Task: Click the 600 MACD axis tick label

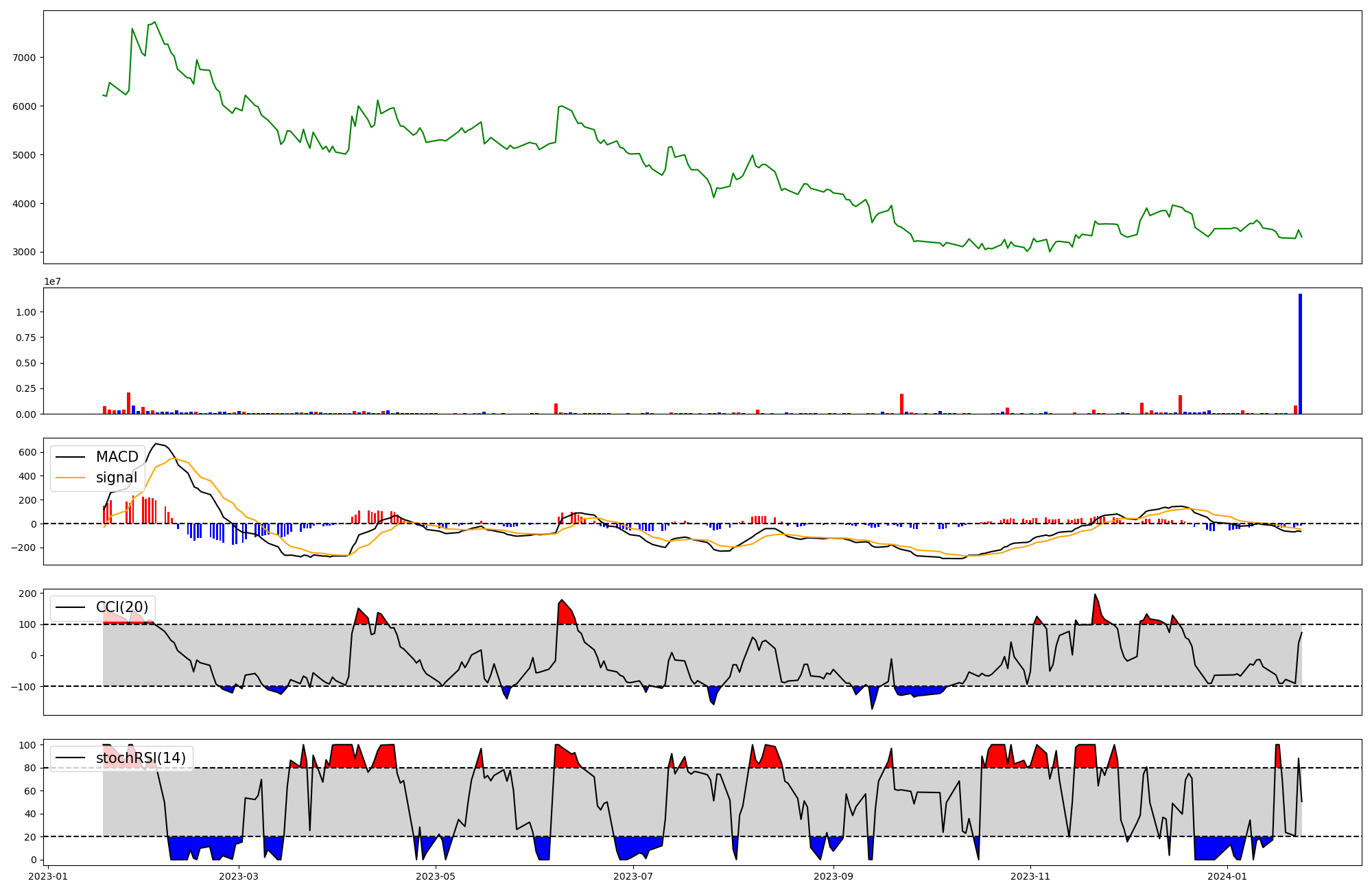Action: [x=28, y=452]
